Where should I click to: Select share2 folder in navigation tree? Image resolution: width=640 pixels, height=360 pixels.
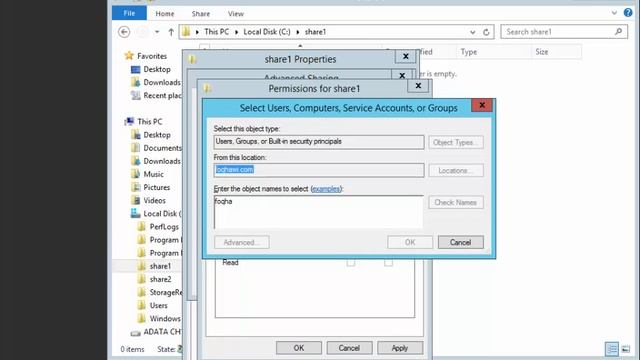[160, 279]
